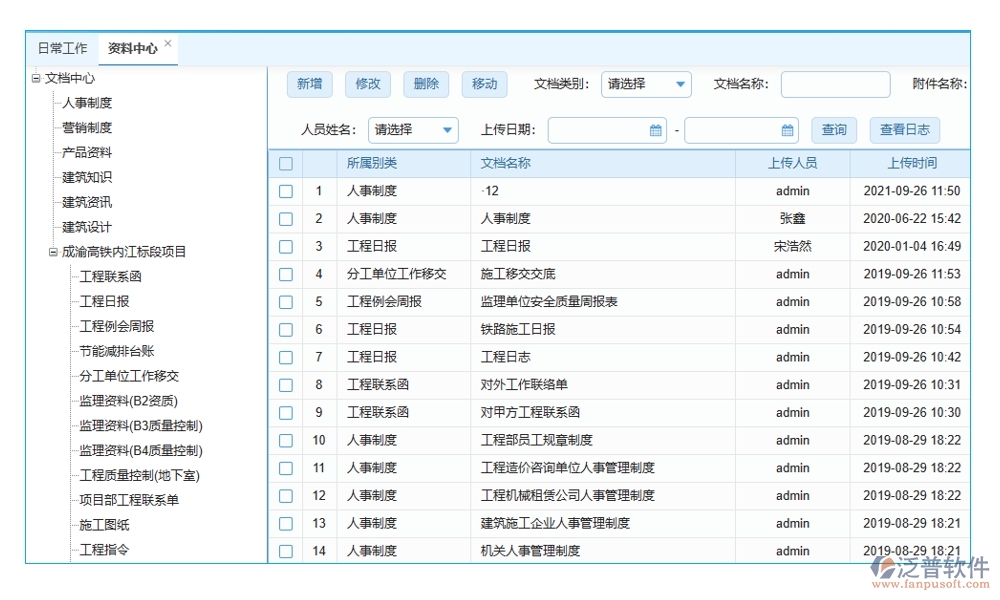Click the 查询 search button

coord(834,130)
